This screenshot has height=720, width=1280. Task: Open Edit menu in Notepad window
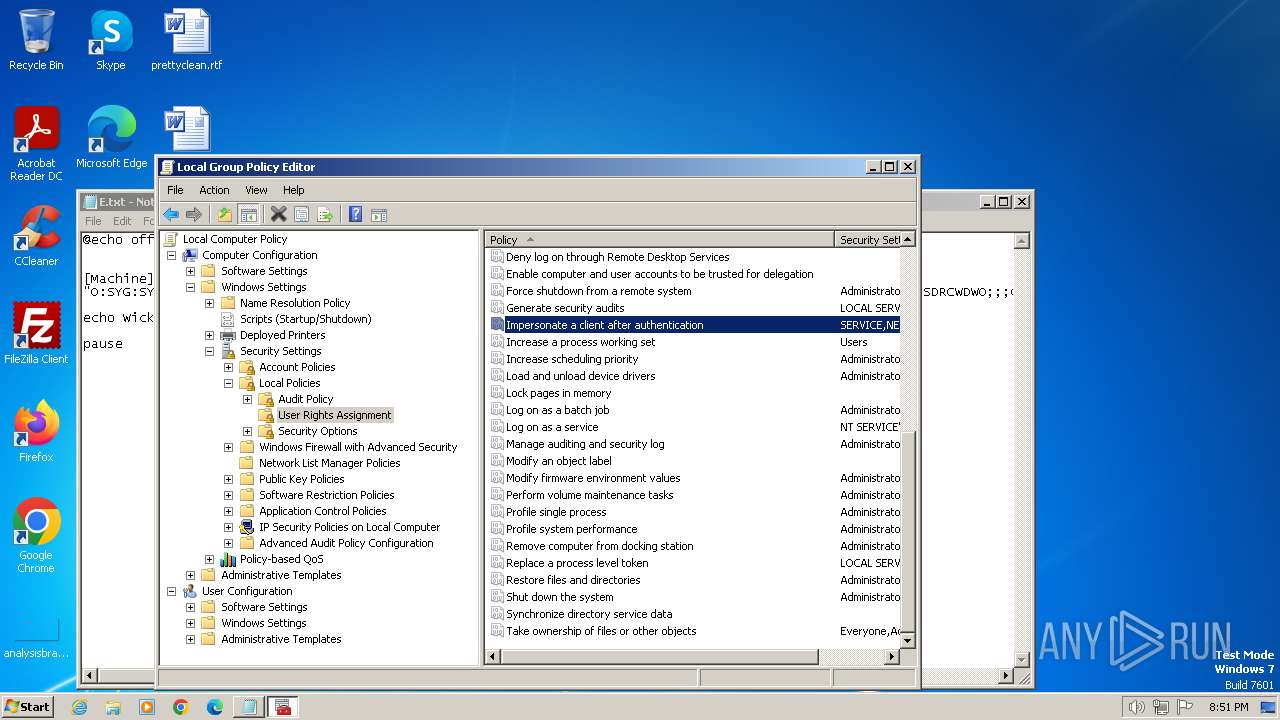pos(122,221)
